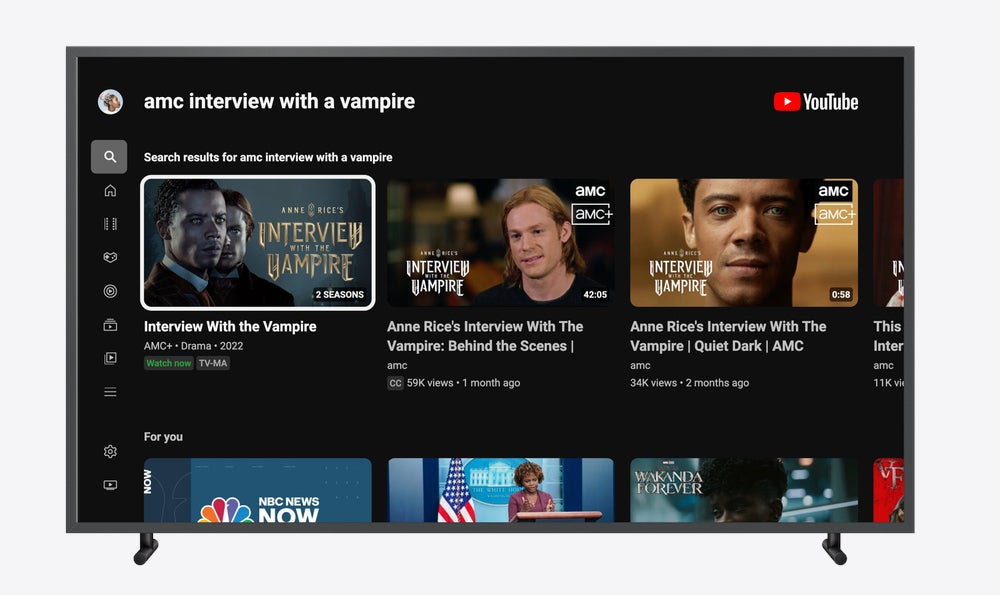1000x595 pixels.
Task: Click title 'Anne Rice's Interview... Quiet Dark | AMC'
Action: (x=728, y=336)
